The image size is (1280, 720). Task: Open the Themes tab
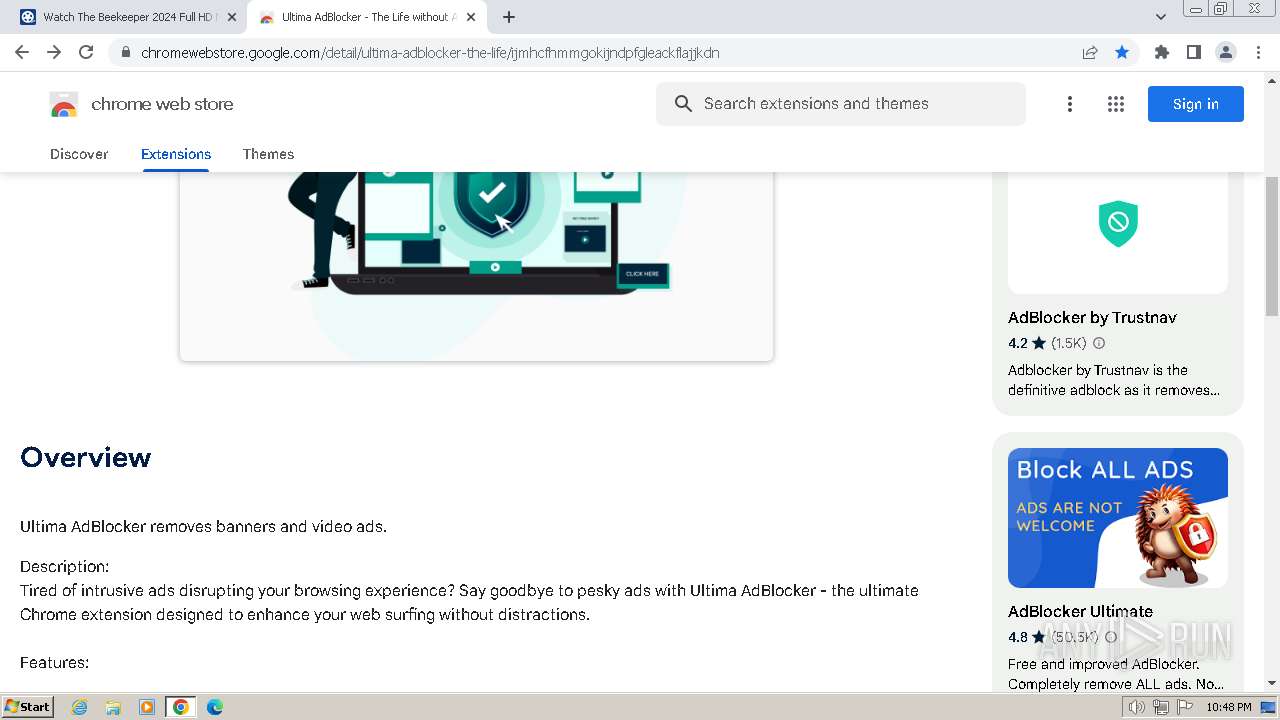pos(268,154)
